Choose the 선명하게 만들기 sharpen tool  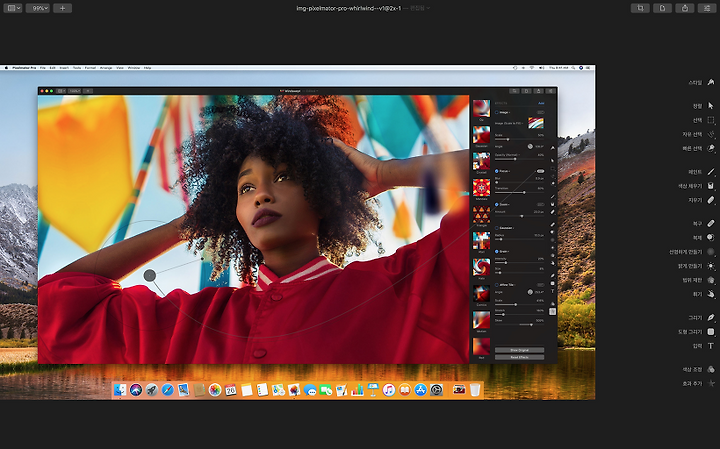click(x=711, y=252)
